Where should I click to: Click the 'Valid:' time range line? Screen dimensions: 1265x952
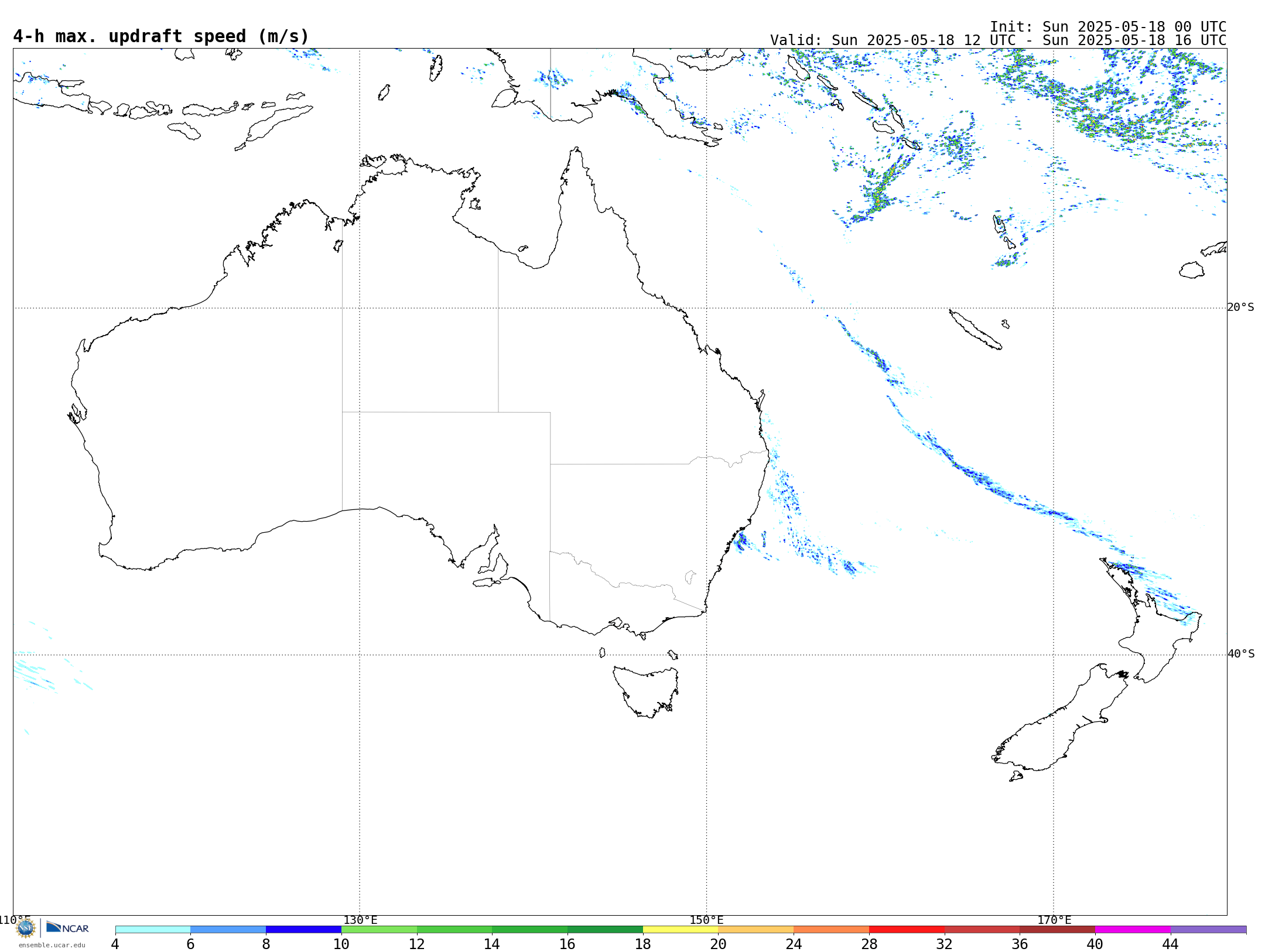click(998, 40)
